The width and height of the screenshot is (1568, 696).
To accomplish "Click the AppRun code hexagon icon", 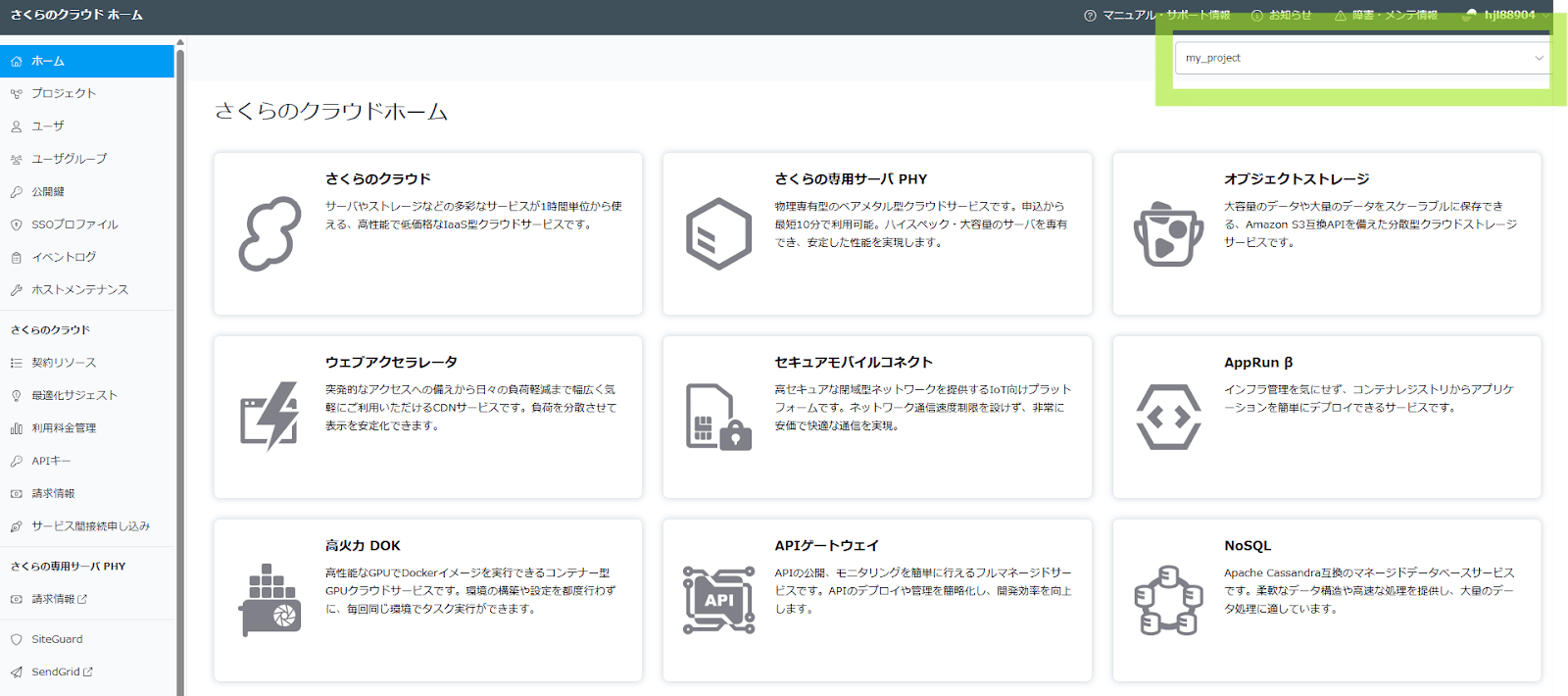I will [1168, 417].
